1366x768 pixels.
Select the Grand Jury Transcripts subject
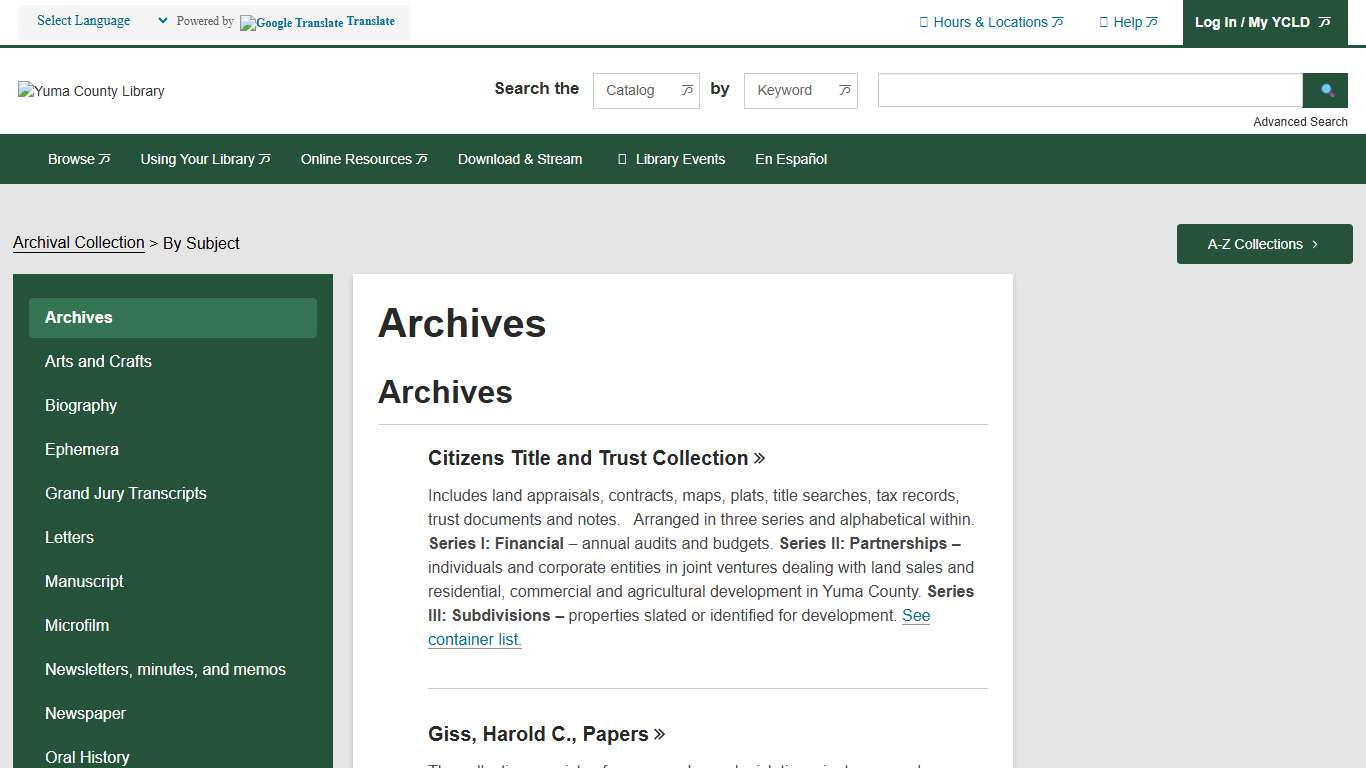(125, 493)
